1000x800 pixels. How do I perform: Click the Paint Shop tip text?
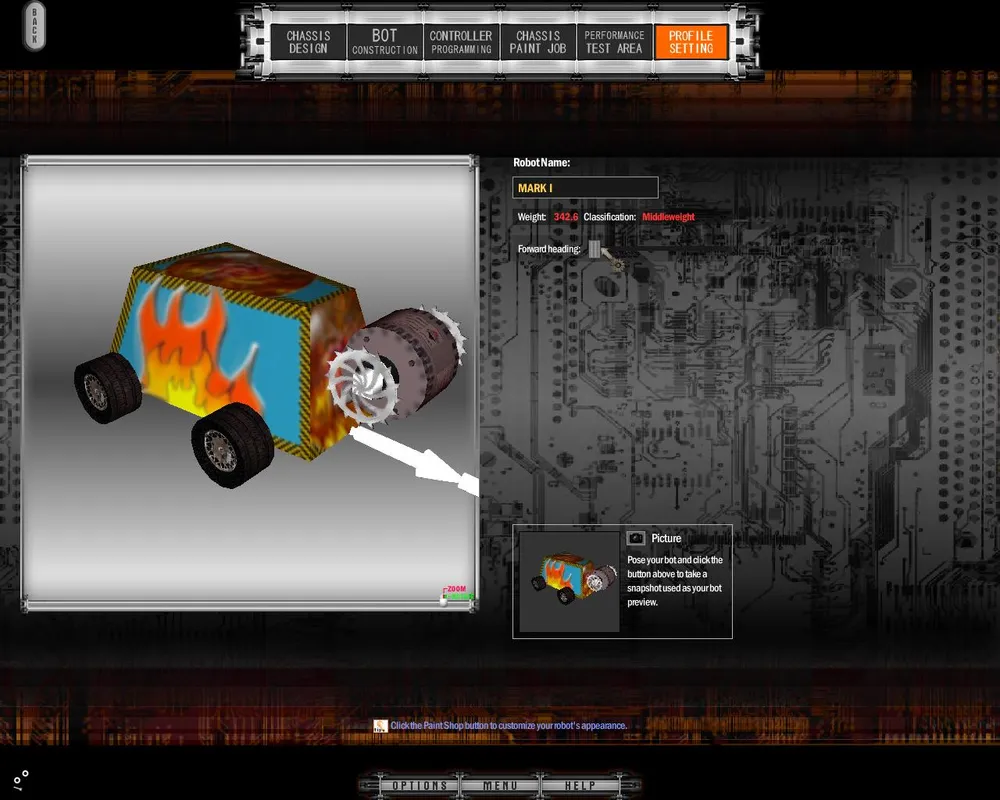point(508,725)
